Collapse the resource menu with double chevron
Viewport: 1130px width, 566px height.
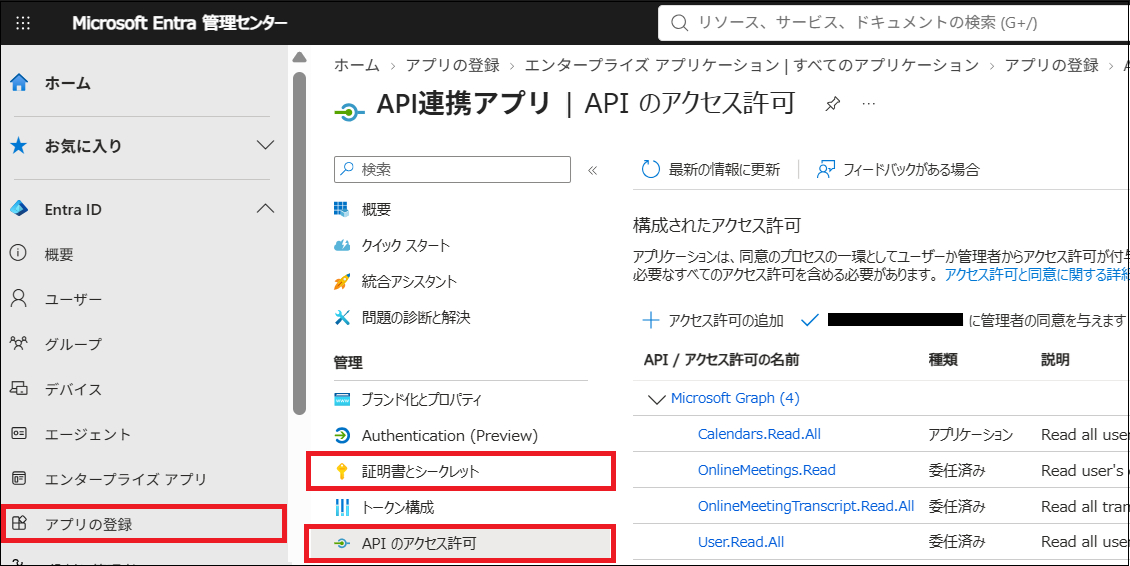(593, 170)
